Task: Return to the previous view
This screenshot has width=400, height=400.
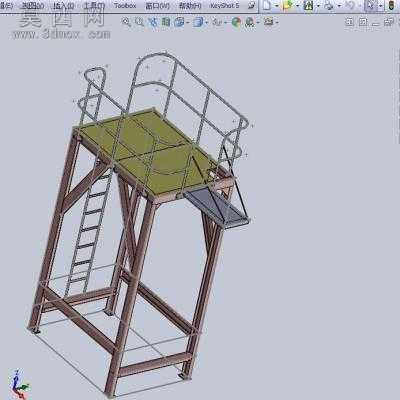Action: tap(153, 22)
